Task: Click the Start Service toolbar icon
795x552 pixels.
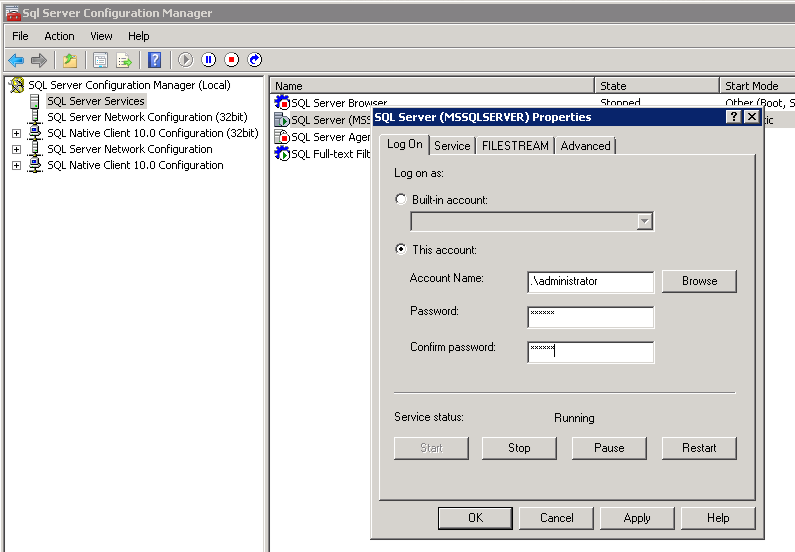Action: pos(186,60)
